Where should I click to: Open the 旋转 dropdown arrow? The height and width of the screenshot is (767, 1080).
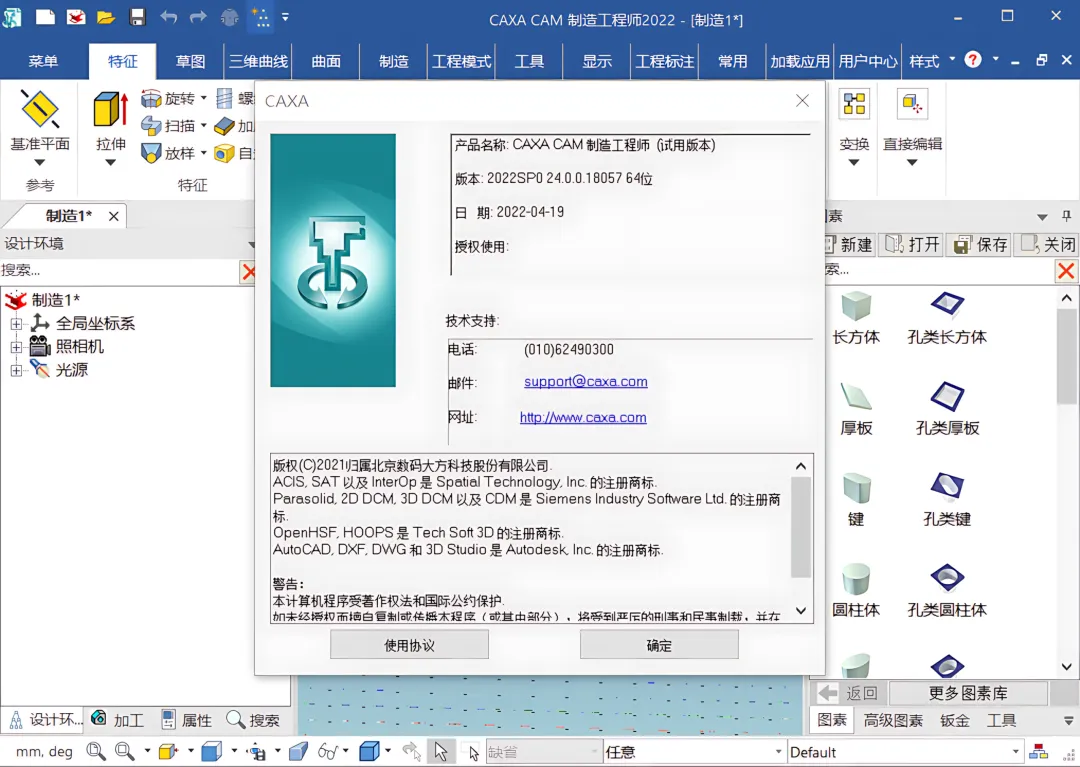coord(204,99)
